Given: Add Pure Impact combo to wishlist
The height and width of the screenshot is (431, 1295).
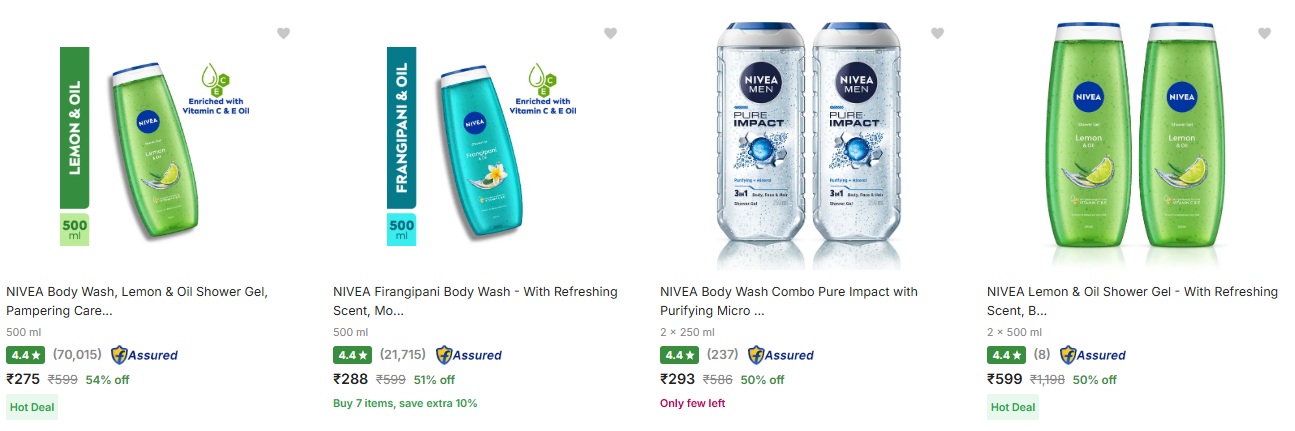Looking at the screenshot, I should 937,34.
